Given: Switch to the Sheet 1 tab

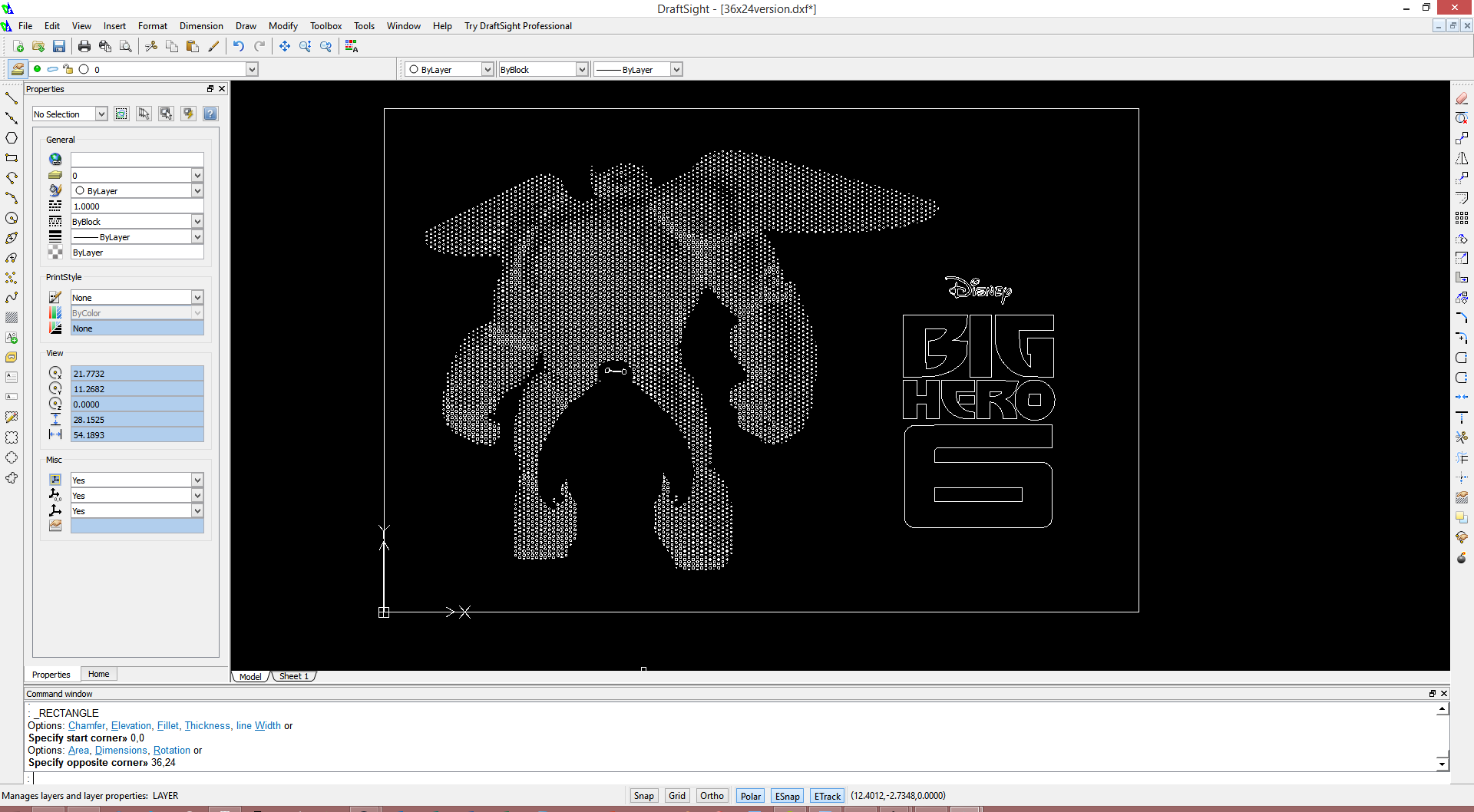Looking at the screenshot, I should [x=293, y=676].
